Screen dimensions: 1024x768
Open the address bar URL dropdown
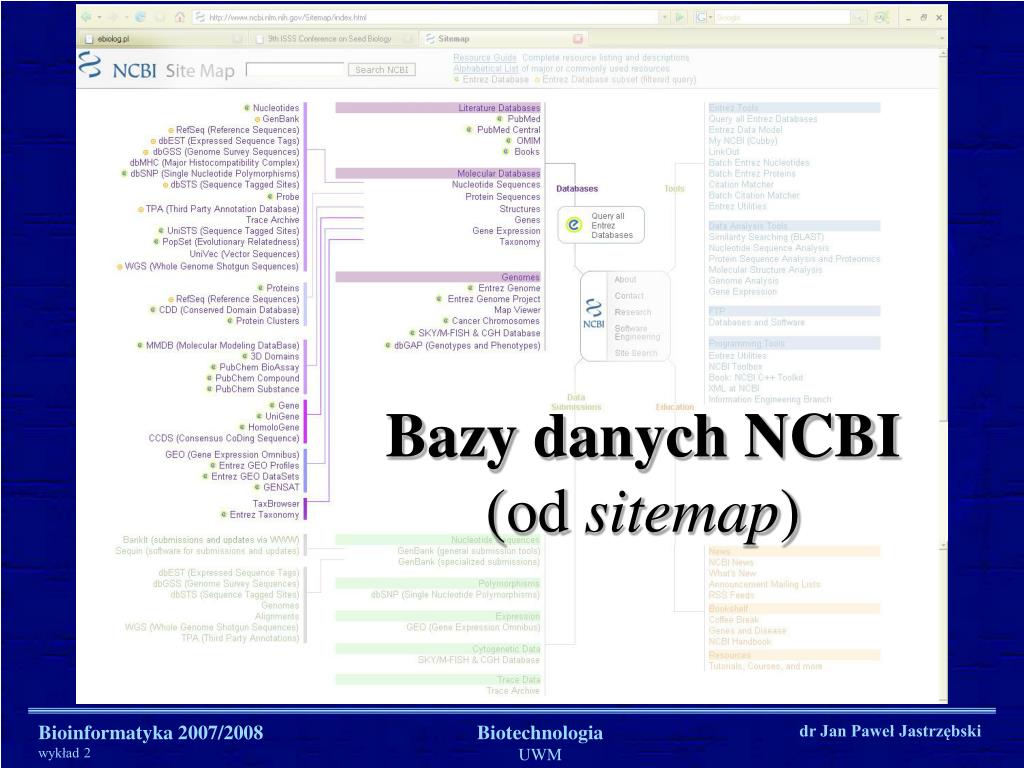pyautogui.click(x=665, y=18)
